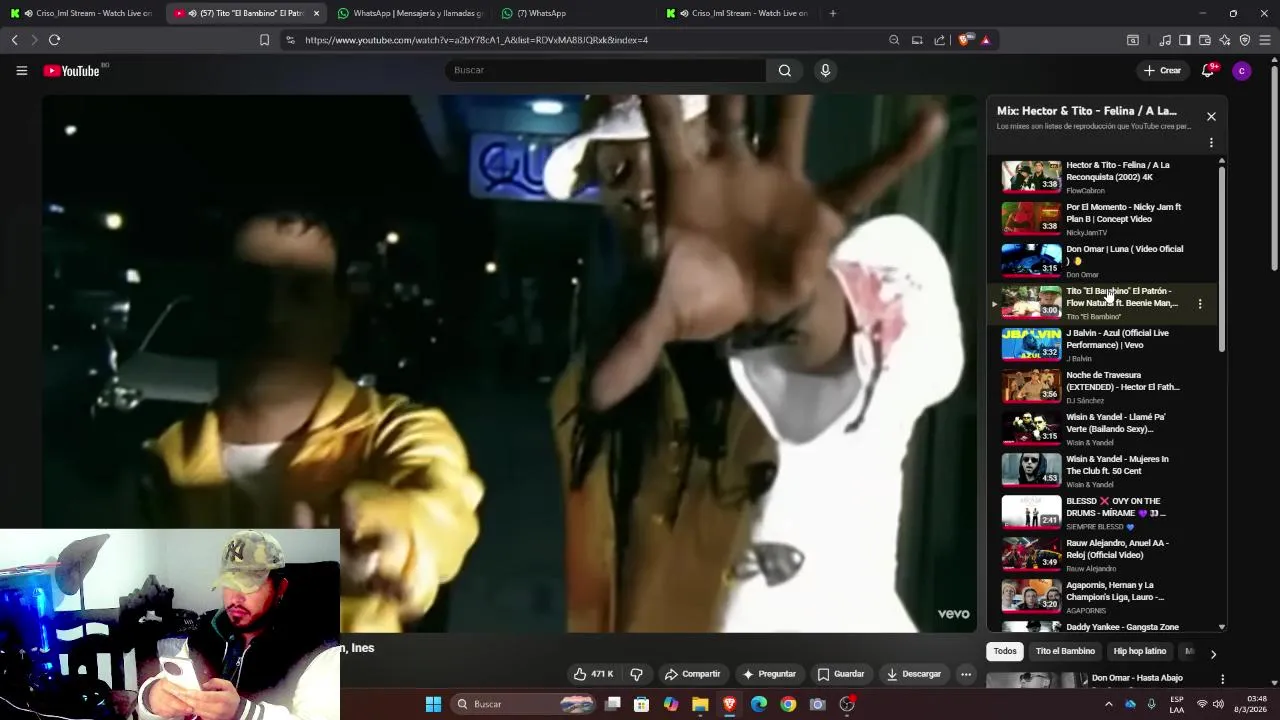This screenshot has width=1280, height=720.
Task: Switch to WhatsApp Mensajería tab
Action: pos(410,13)
